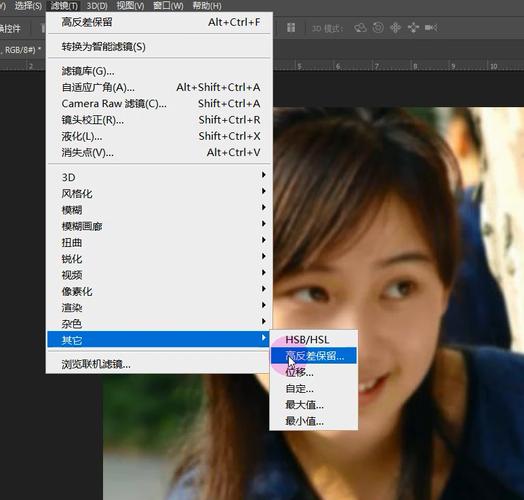Open 滤镜库(G)... filter gallery
The width and height of the screenshot is (524, 500).
coord(159,71)
